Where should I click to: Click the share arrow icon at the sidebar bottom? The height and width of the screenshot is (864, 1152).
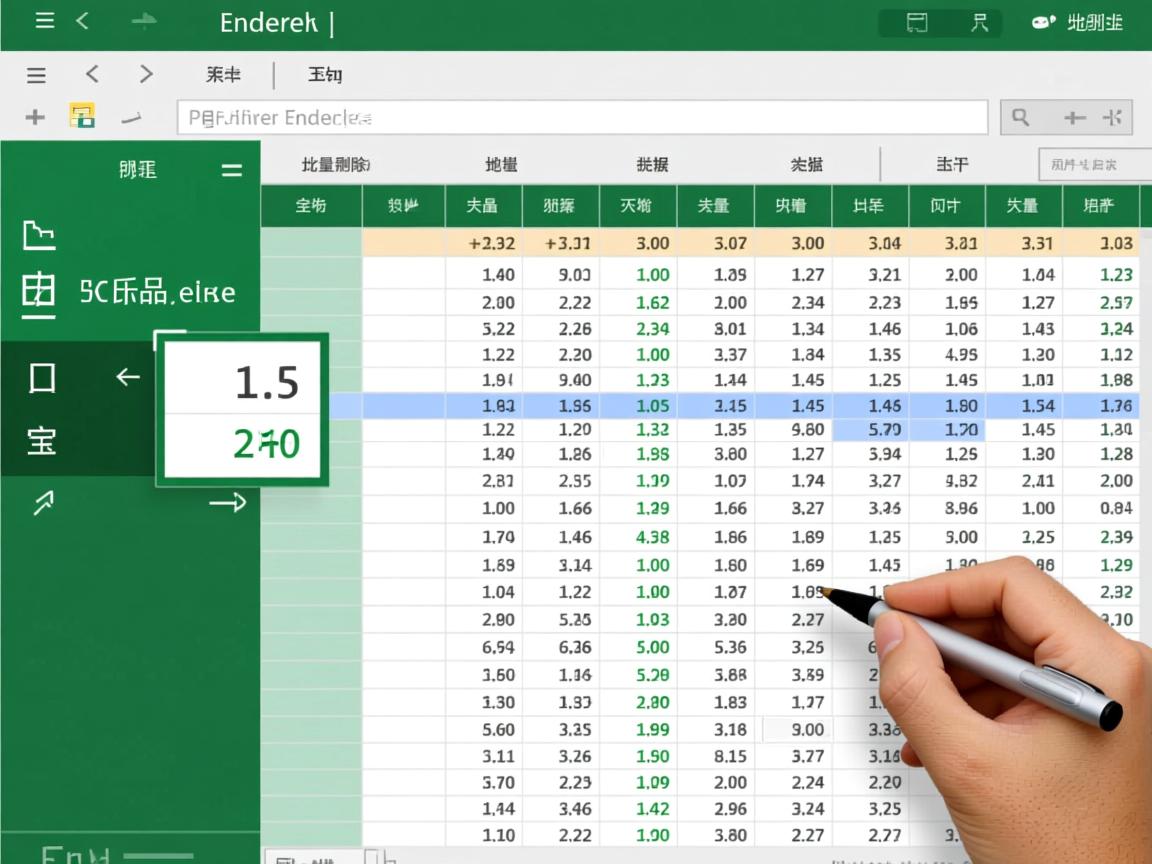(41, 501)
